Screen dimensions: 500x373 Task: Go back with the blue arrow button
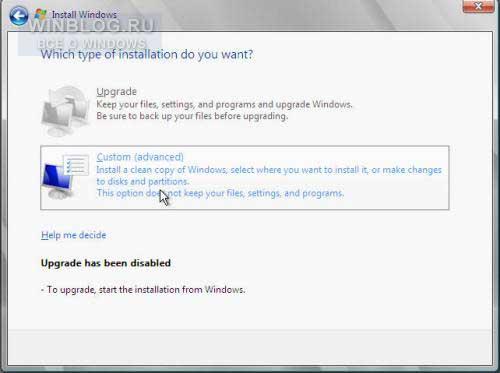(x=19, y=15)
